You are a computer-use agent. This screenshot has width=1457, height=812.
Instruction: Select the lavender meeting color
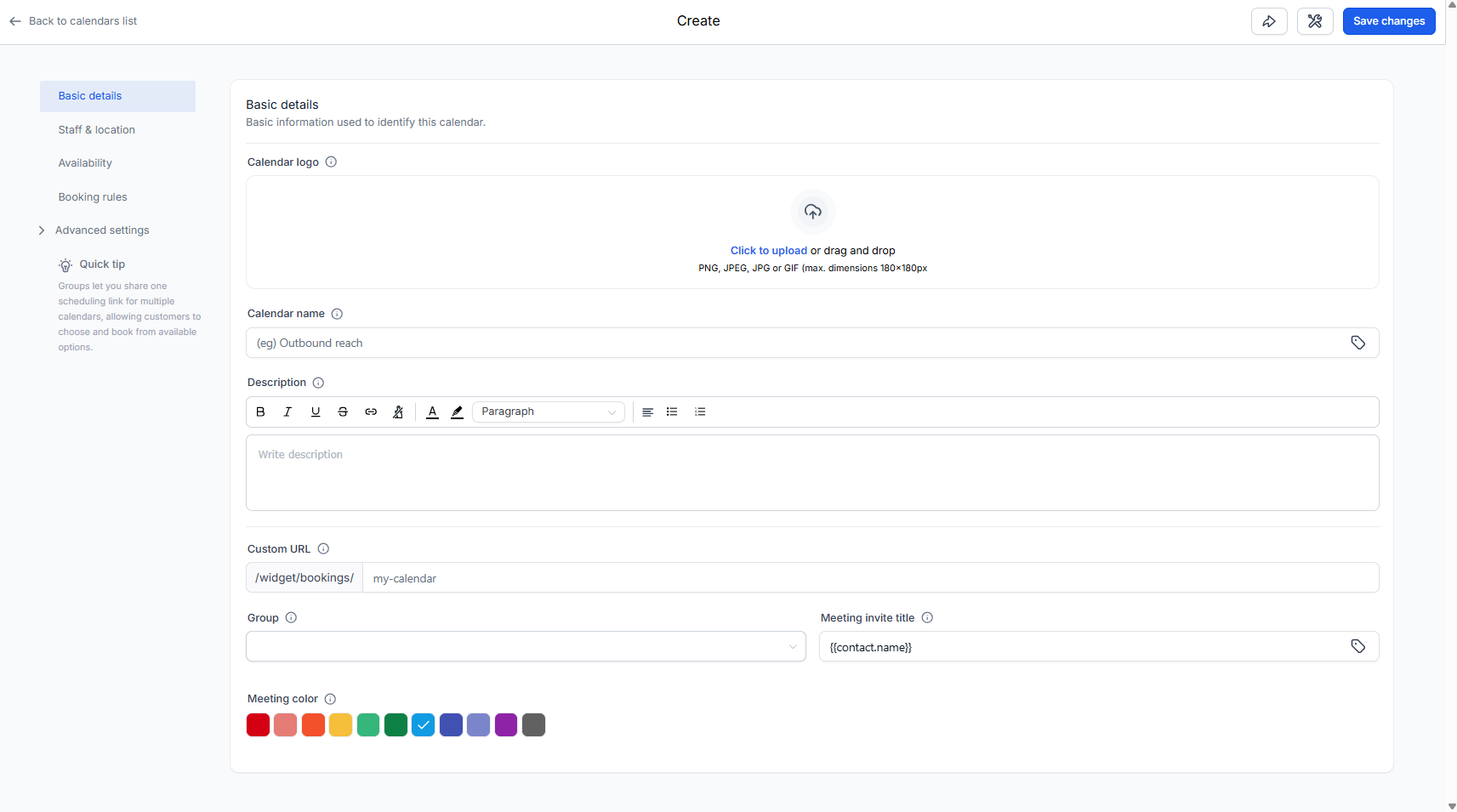click(479, 725)
